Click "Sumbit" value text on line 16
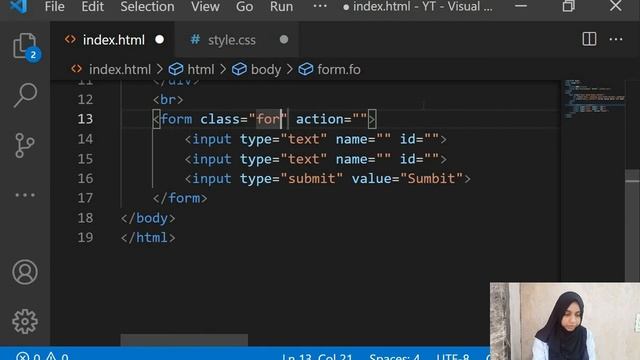Screen dimensions: 640x360 [x=431, y=178]
